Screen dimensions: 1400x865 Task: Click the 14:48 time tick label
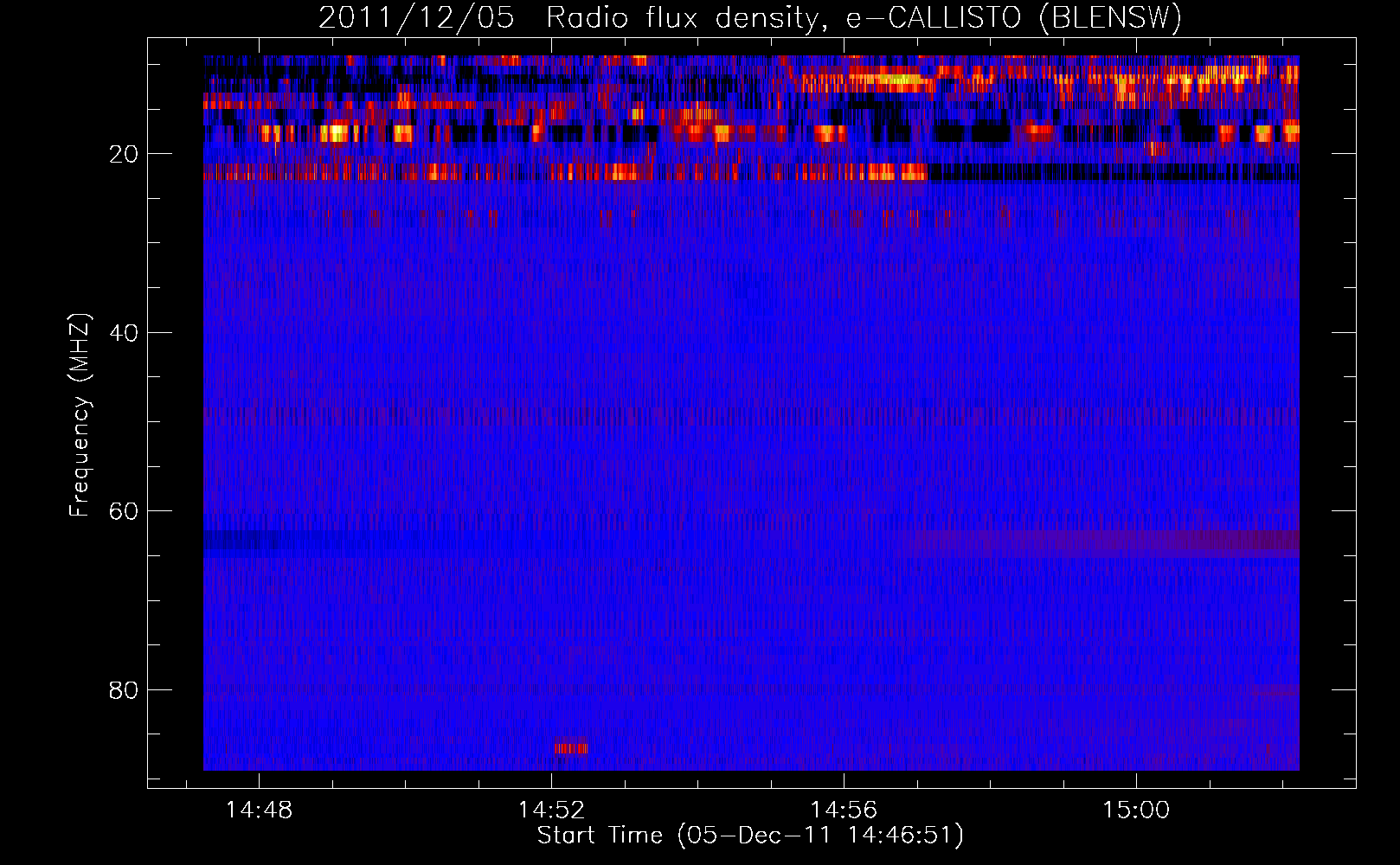pos(259,811)
